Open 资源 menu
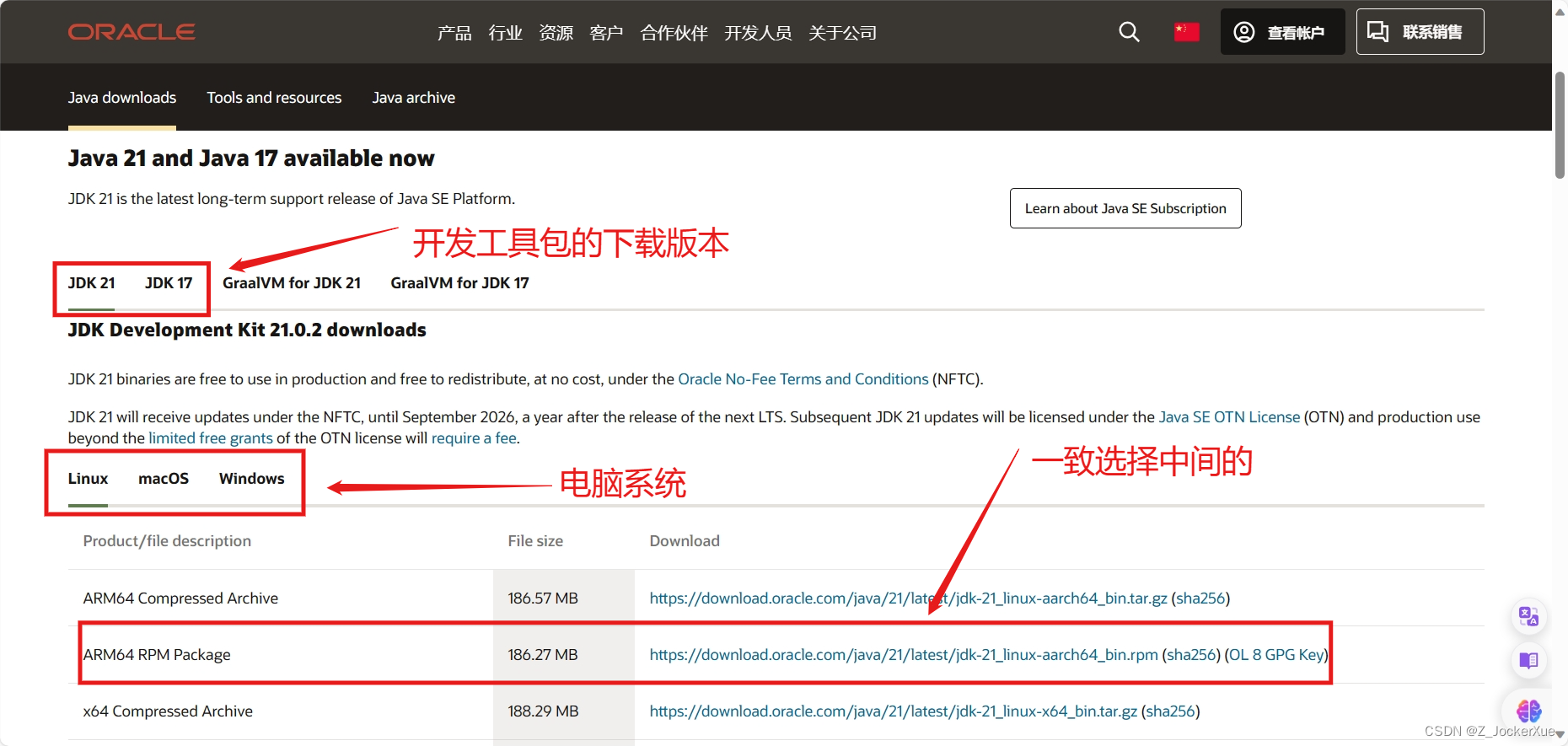Image resolution: width=1568 pixels, height=746 pixels. [556, 33]
